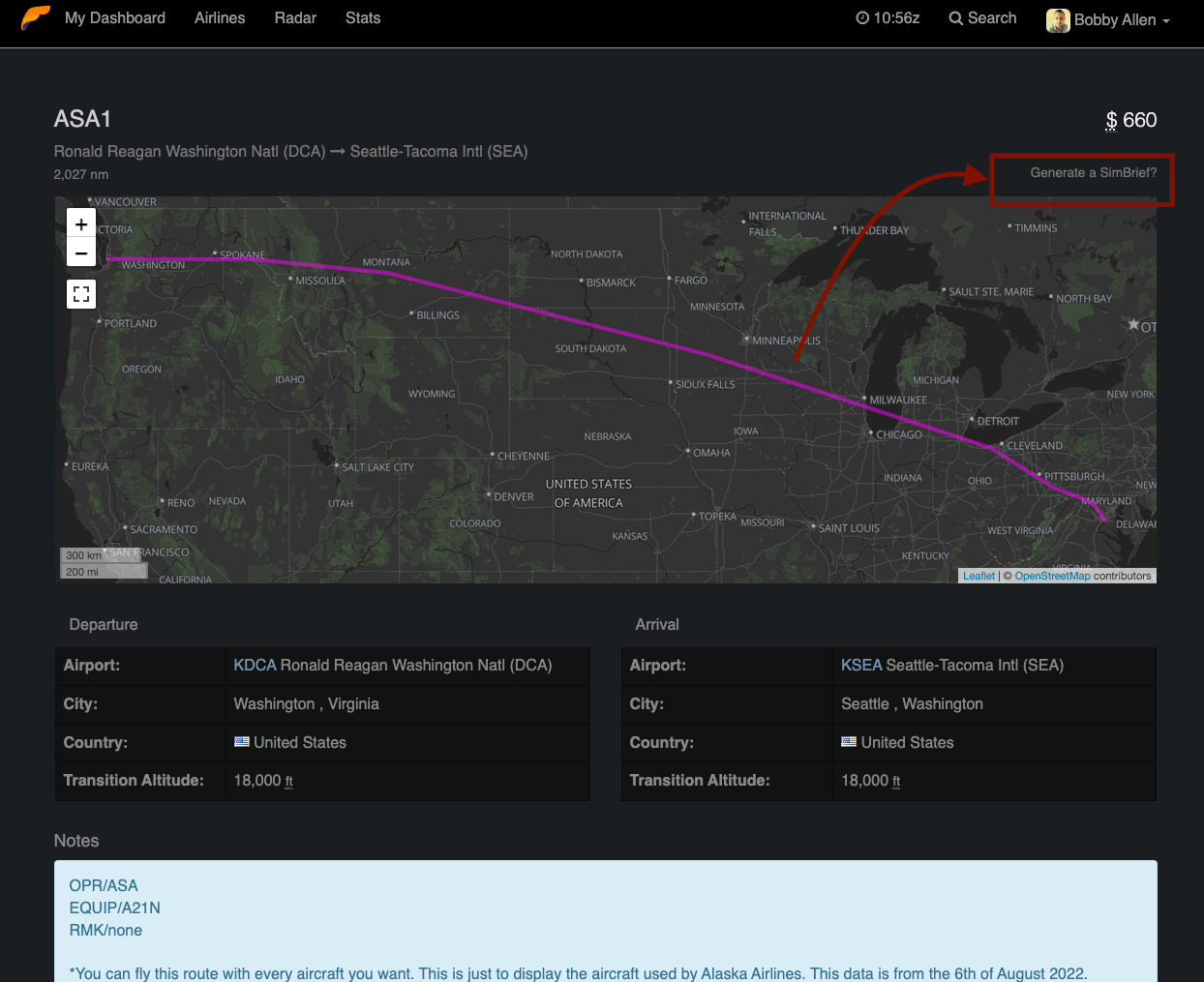Open the Airlines menu item
Viewport: 1204px width, 982px height.
(220, 18)
